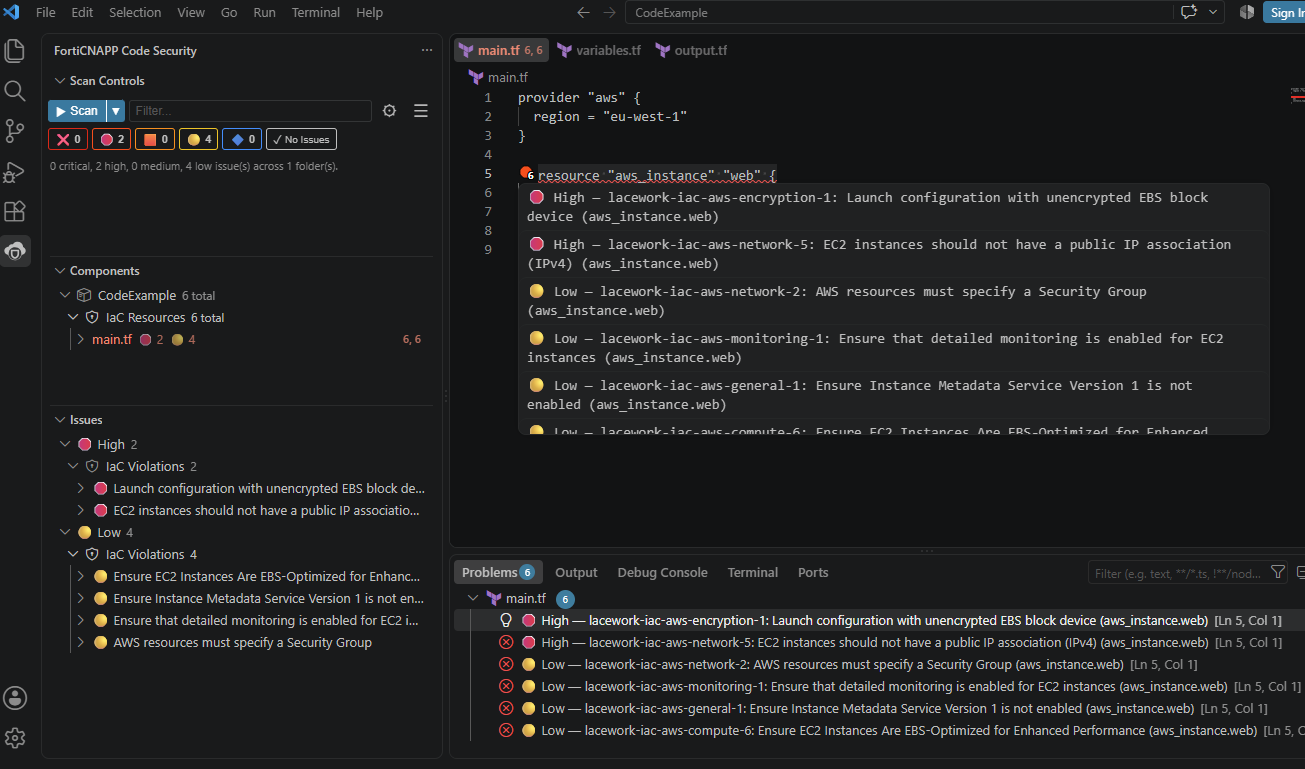Collapse the High issues group
The image size is (1305, 769).
(x=66, y=445)
